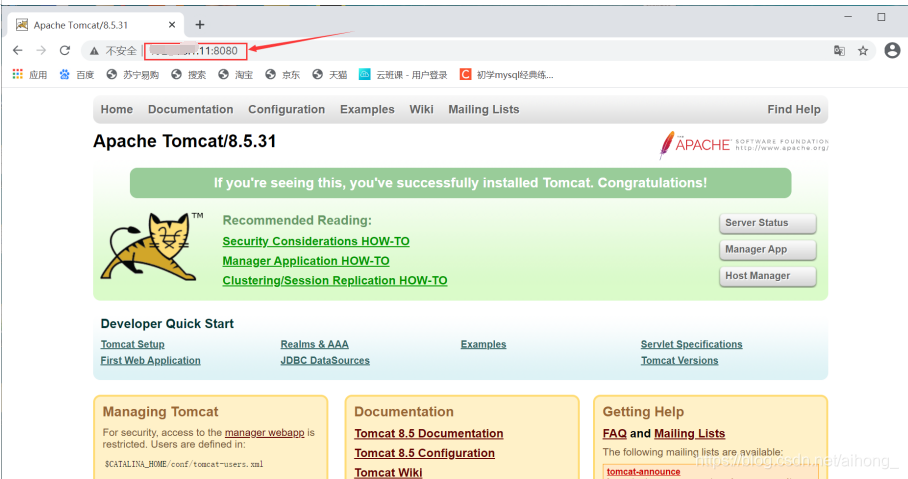908x479 pixels.
Task: Open Clustering/Session Replication HOW-TO link
Action: coord(335,280)
